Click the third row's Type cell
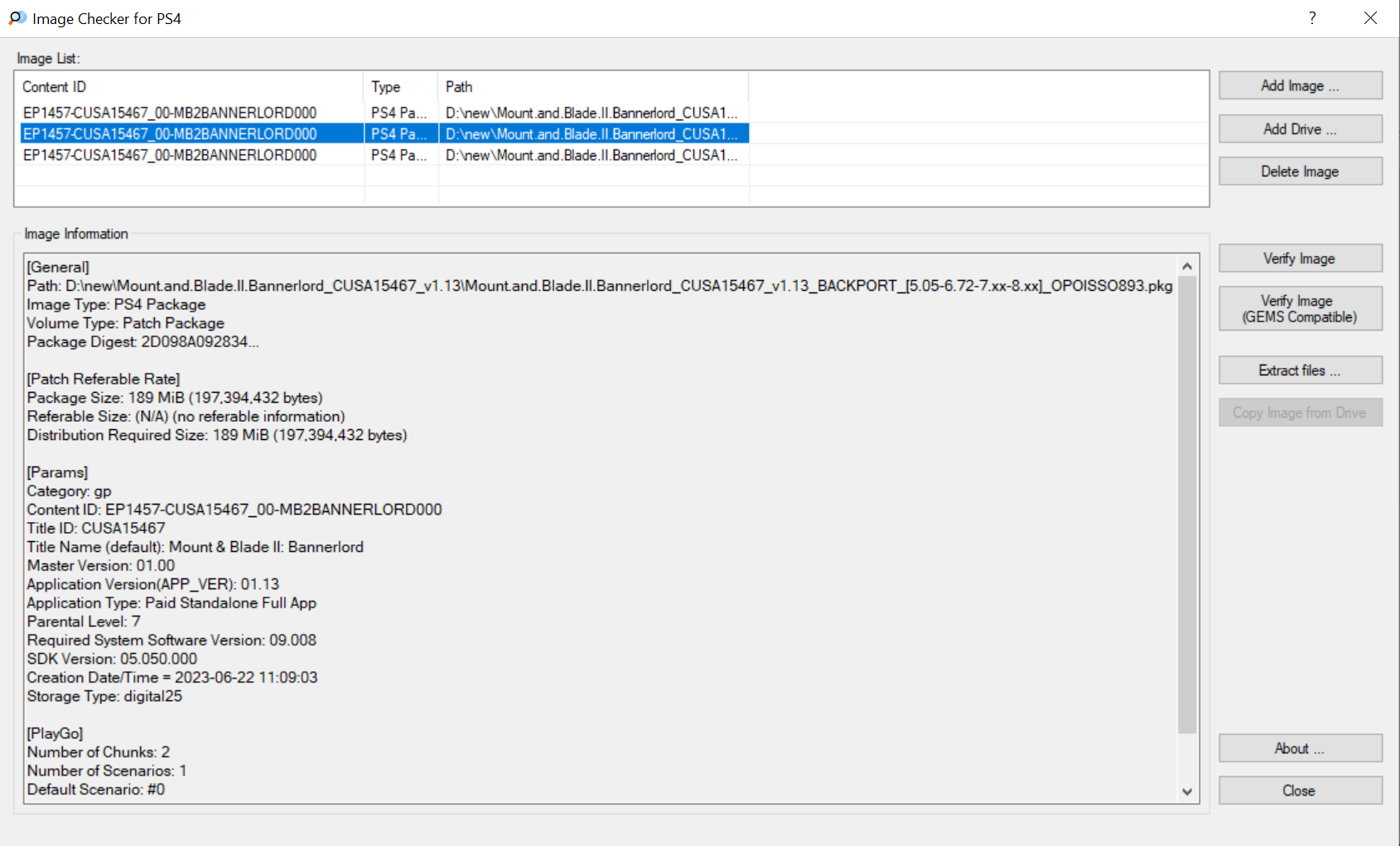The height and width of the screenshot is (846, 1400). 399,155
